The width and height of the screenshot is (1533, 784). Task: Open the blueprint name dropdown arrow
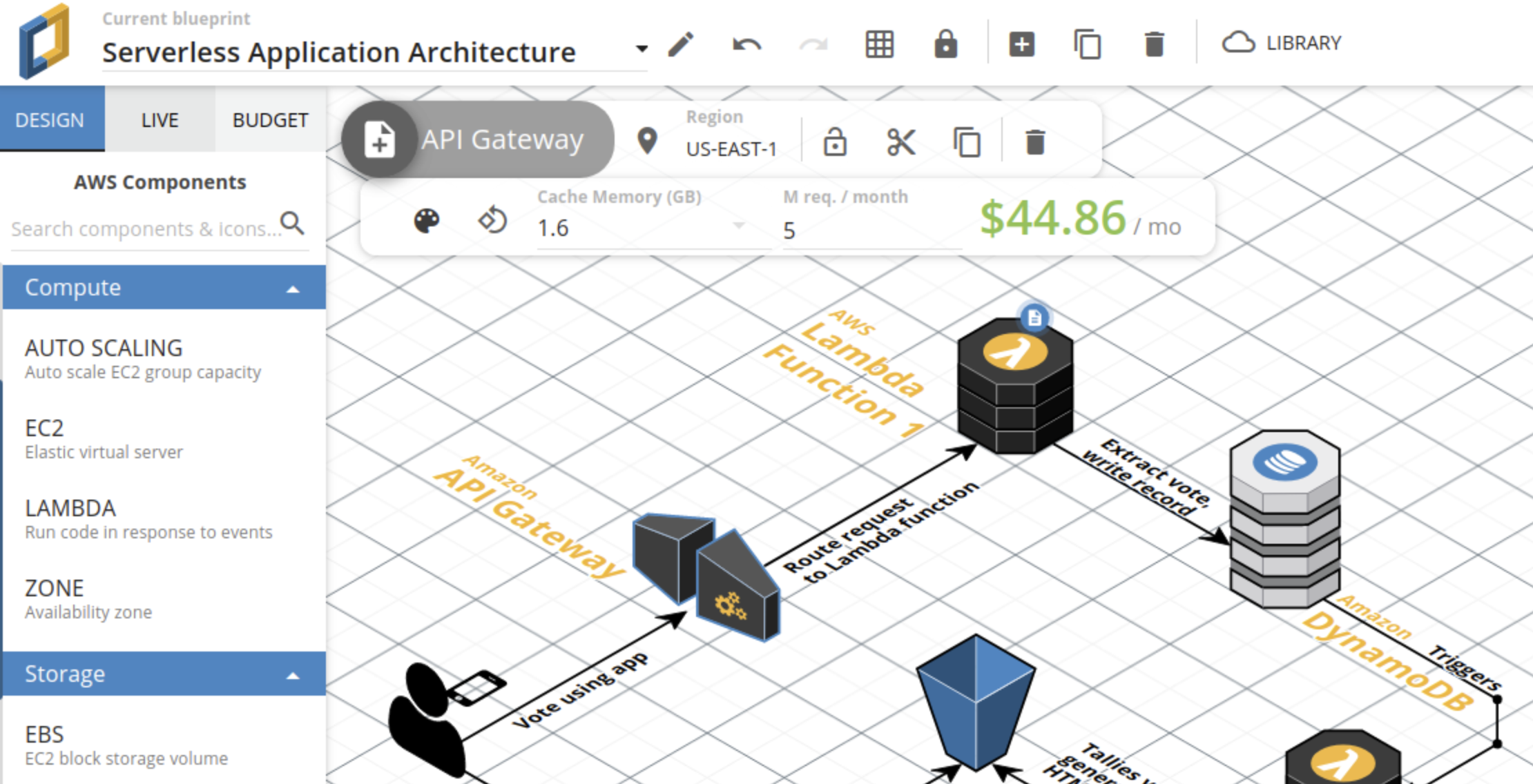[x=642, y=49]
